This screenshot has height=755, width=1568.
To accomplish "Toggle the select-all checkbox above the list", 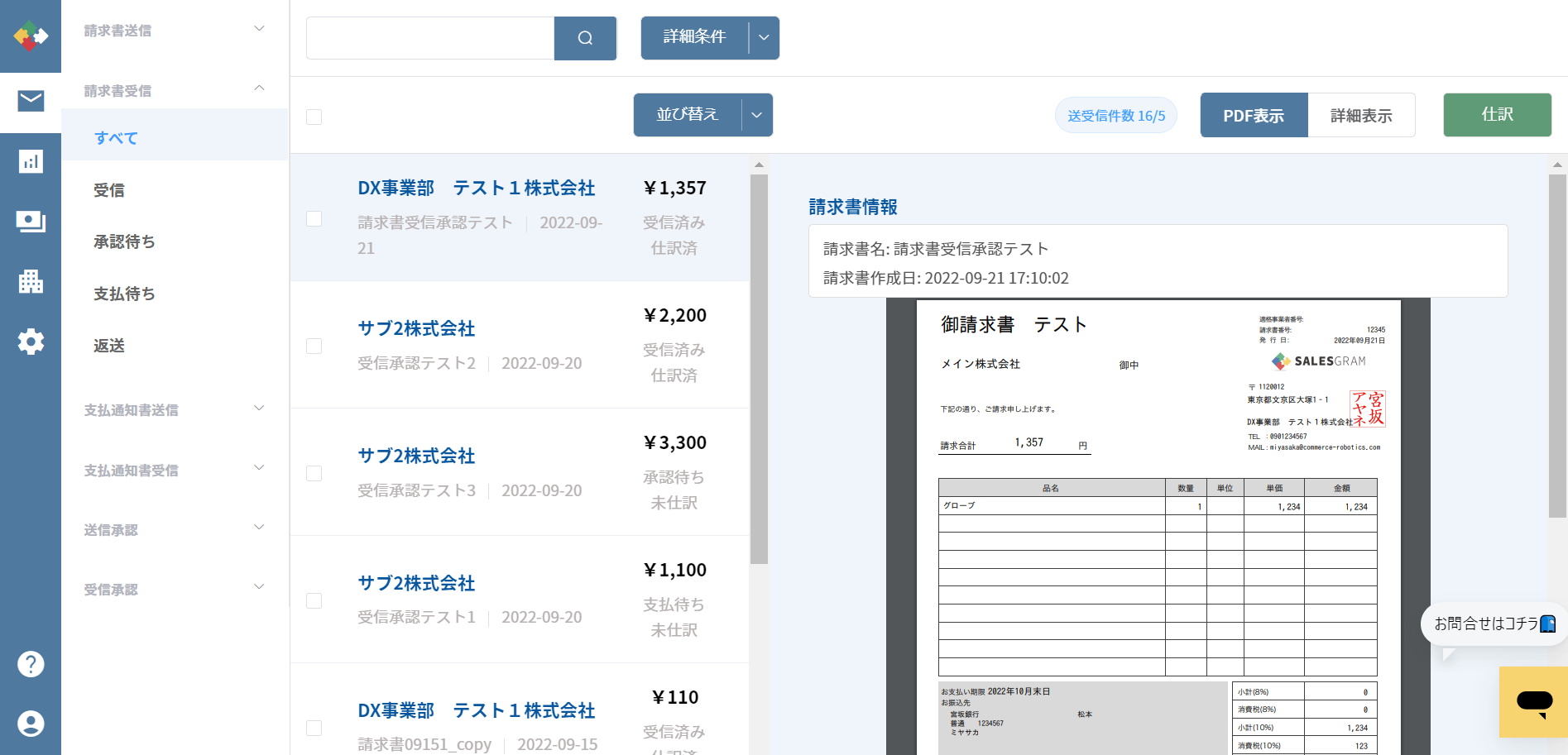I will pos(314,117).
